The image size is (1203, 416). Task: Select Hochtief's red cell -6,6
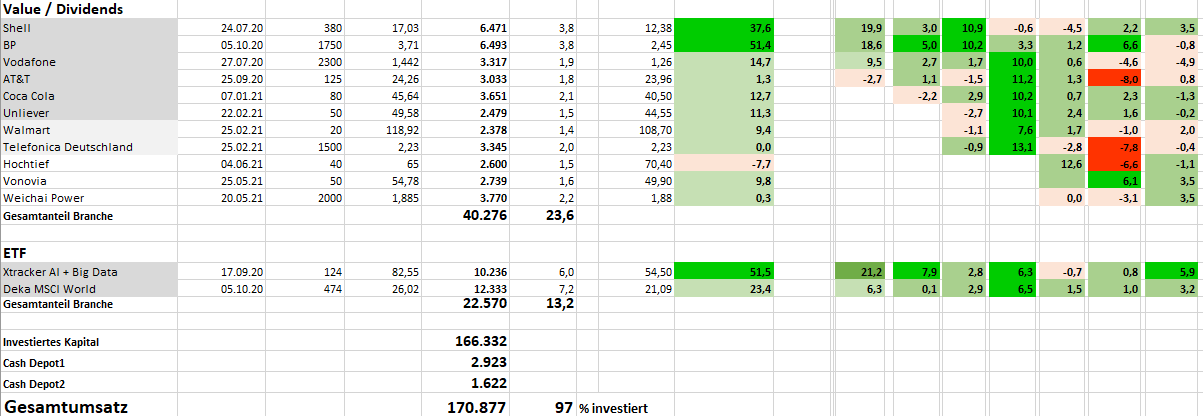(1113, 164)
